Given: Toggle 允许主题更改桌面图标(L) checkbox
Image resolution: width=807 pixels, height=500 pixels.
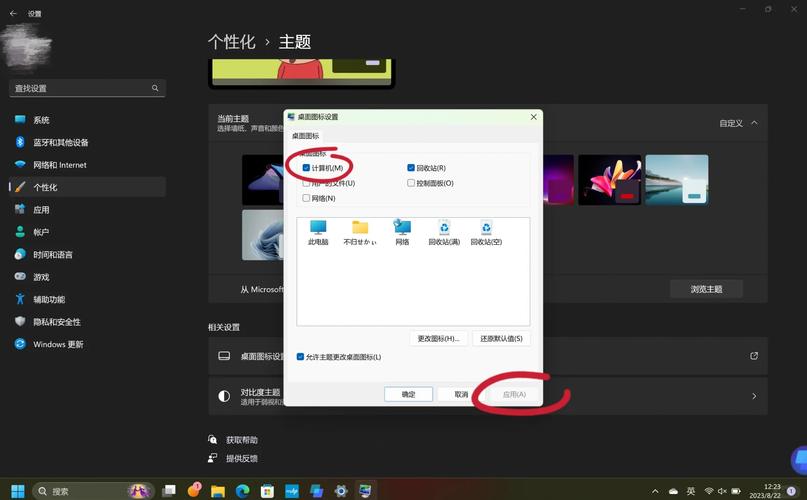Looking at the screenshot, I should tap(300, 356).
